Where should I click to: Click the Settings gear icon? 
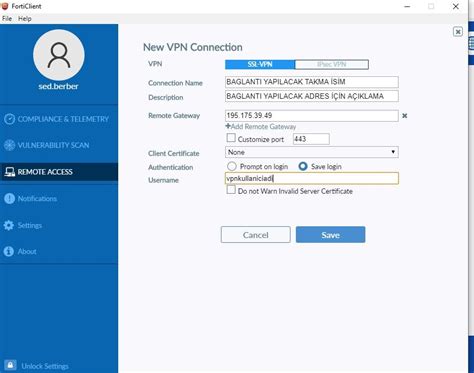[x=9, y=225]
